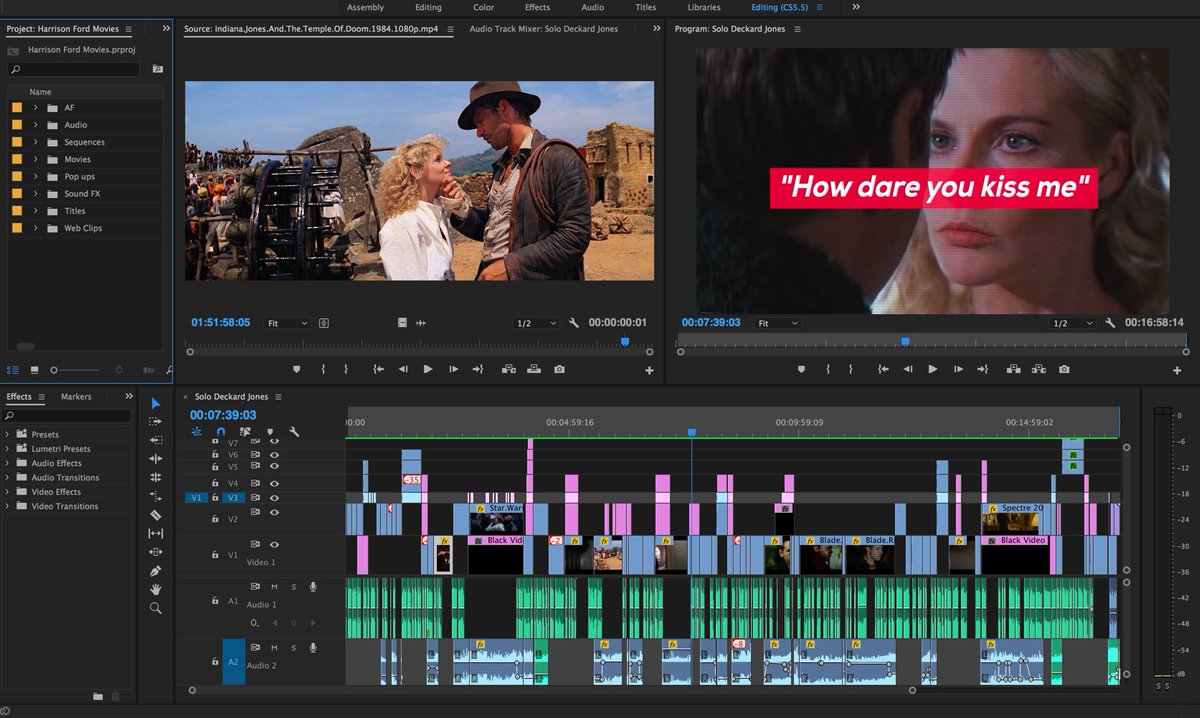Select the Selection tool arrow

click(156, 403)
